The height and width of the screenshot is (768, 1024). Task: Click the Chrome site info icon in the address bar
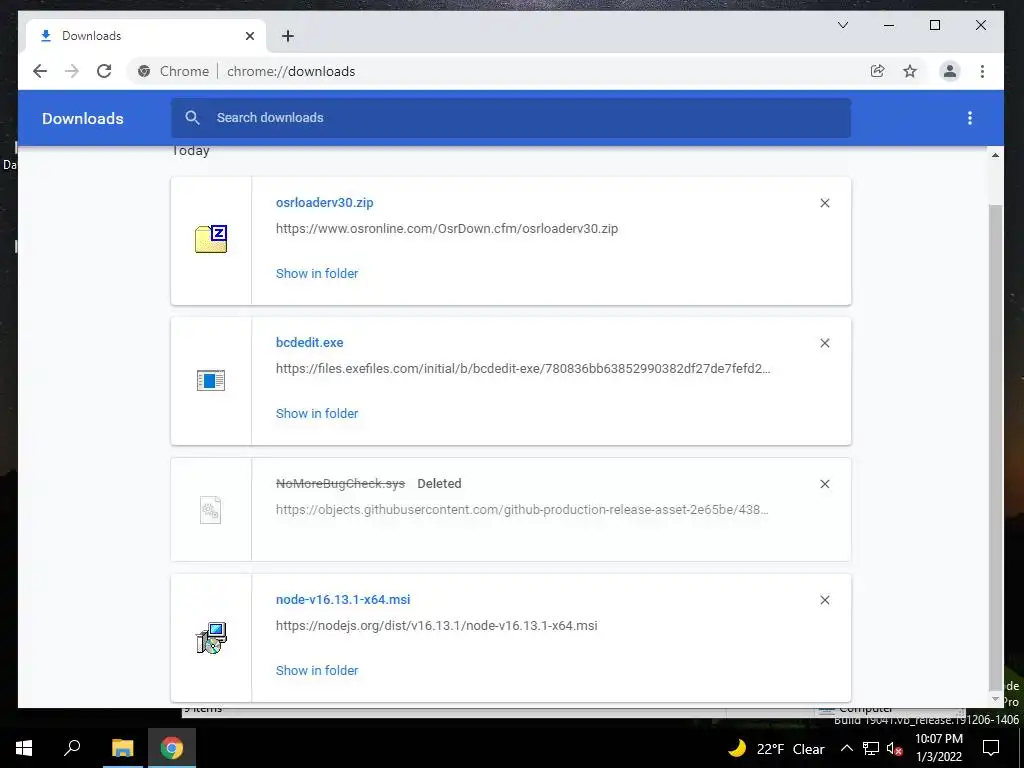pos(144,71)
